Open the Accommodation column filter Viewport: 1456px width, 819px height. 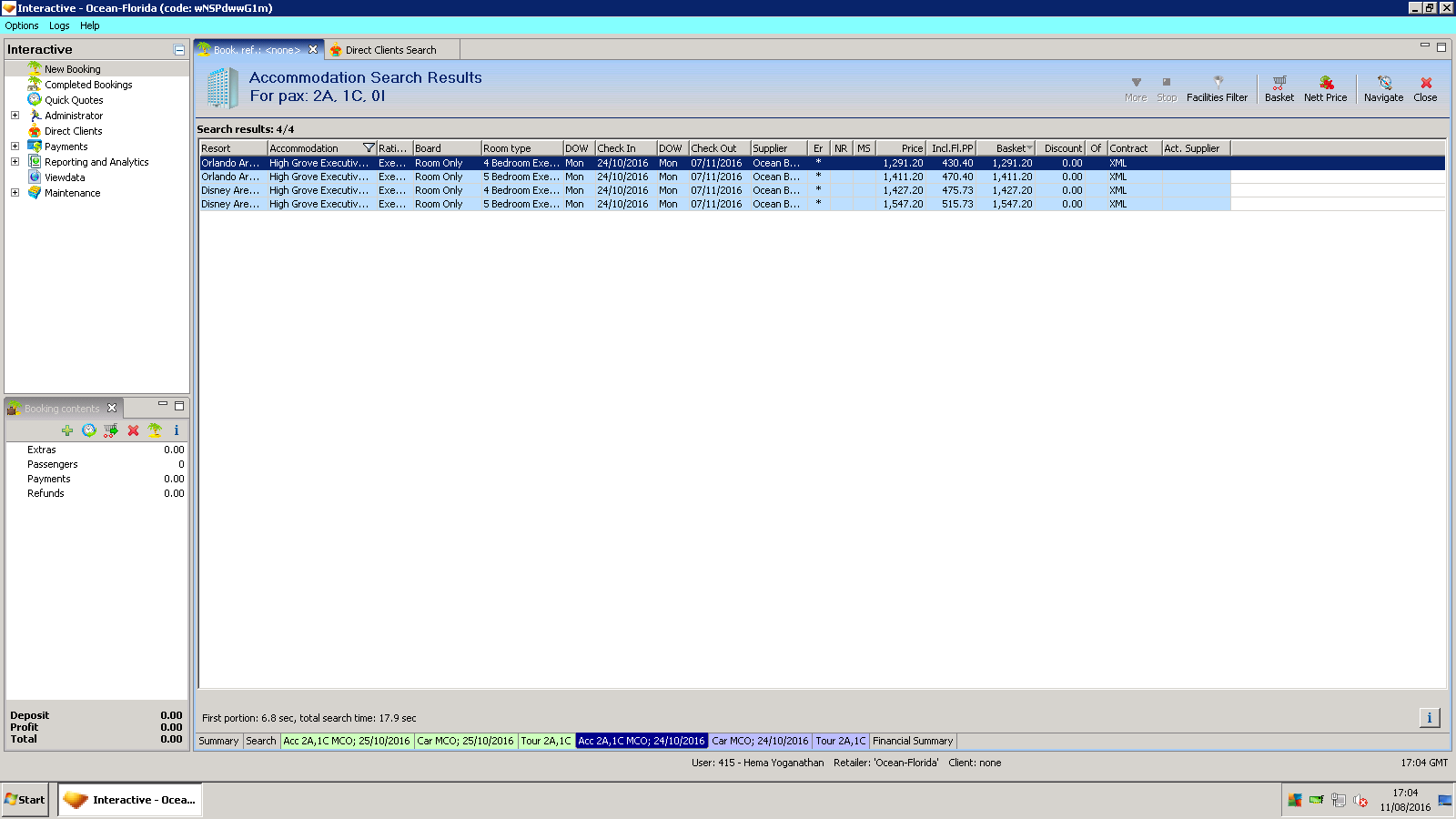[369, 148]
